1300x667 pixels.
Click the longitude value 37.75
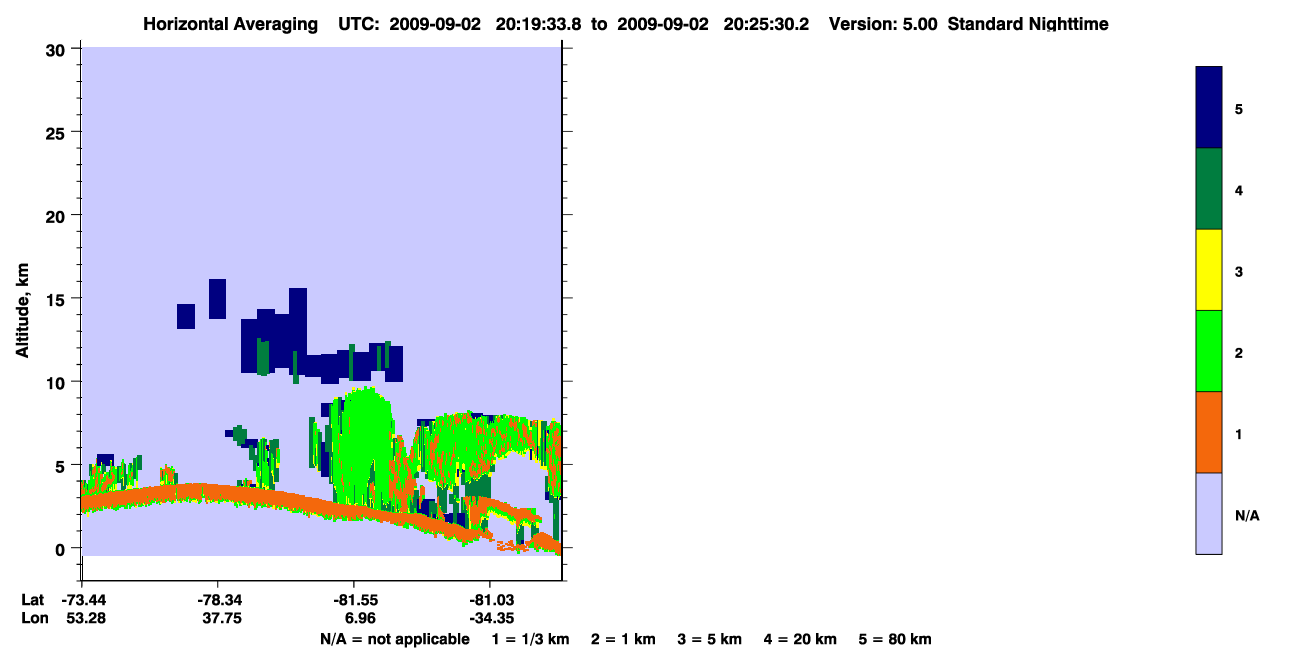(x=221, y=618)
